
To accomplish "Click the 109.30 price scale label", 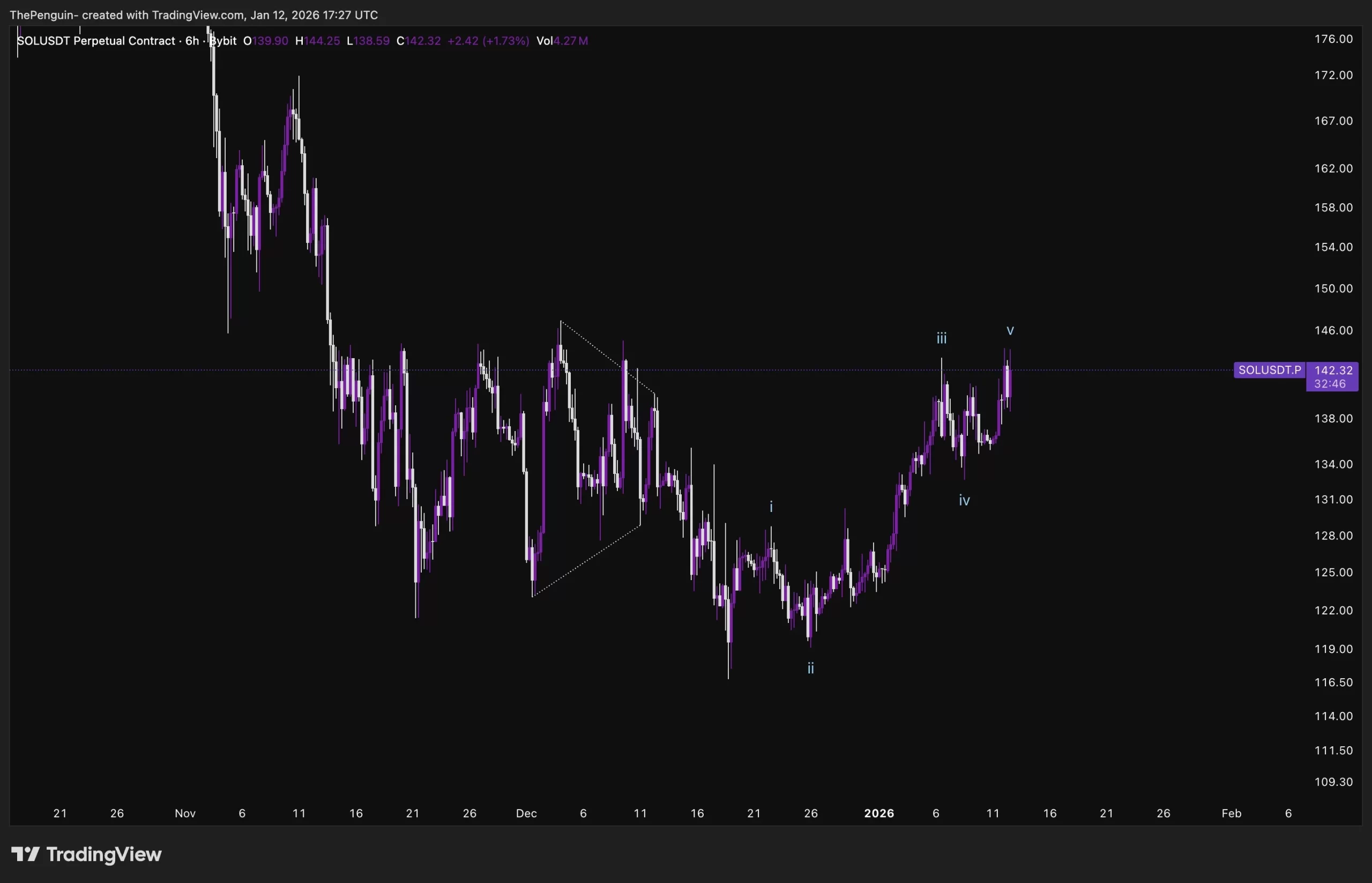I will 1333,782.
